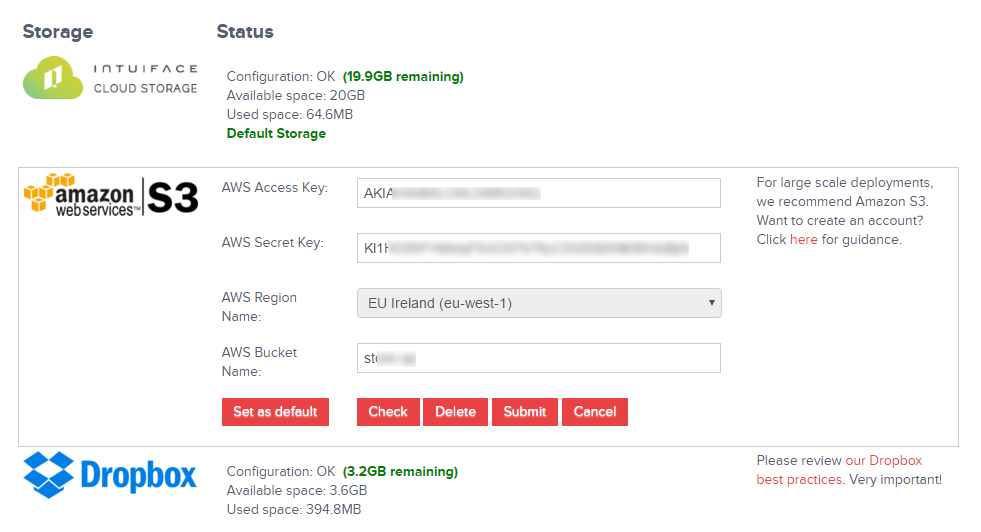Click the Intuiface Cloud Storage logo
The image size is (981, 532).
point(110,78)
